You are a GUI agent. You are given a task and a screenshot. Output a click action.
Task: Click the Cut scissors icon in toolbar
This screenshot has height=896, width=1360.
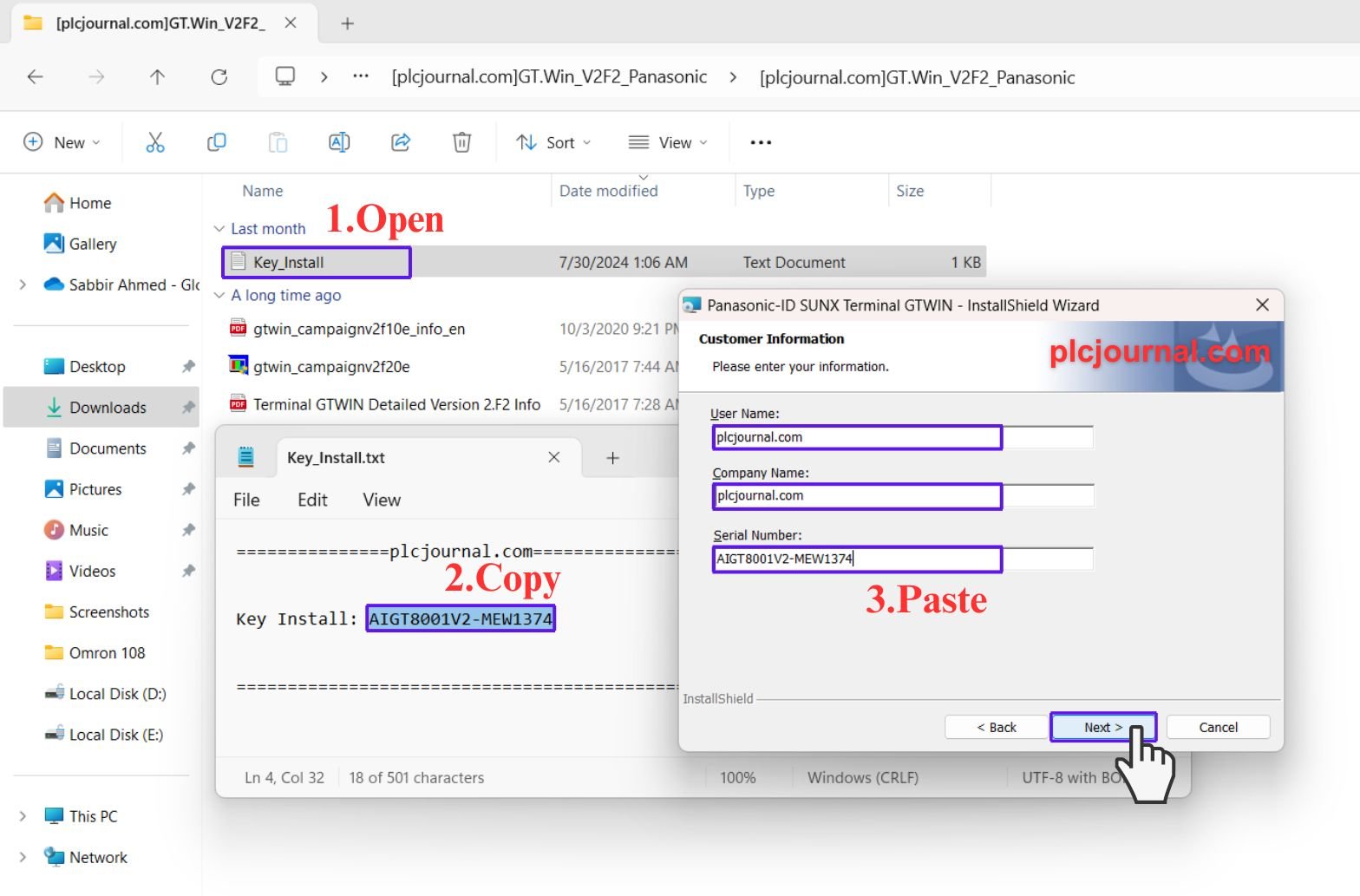click(155, 142)
